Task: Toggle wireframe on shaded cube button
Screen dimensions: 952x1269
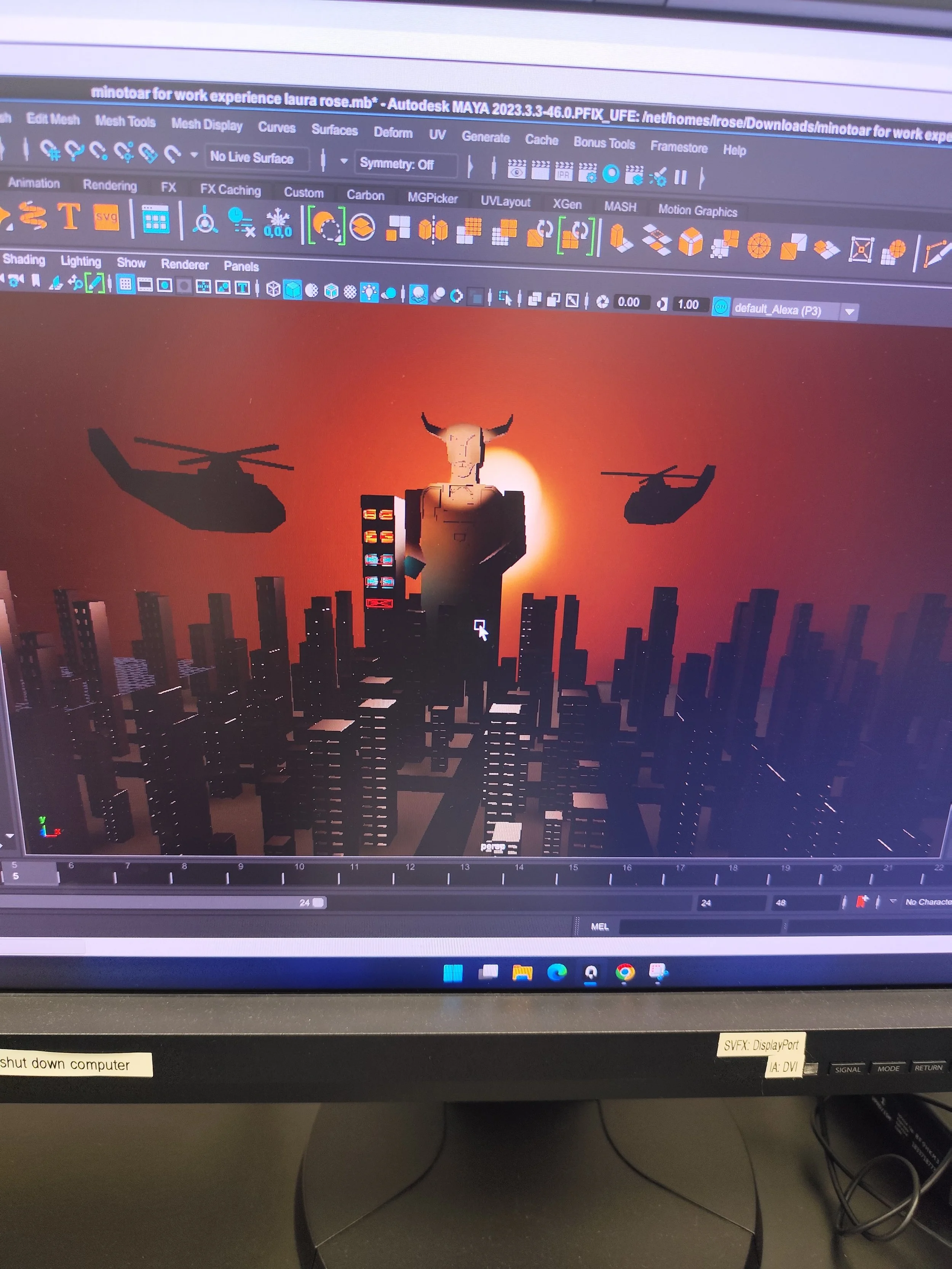Action: [x=331, y=291]
